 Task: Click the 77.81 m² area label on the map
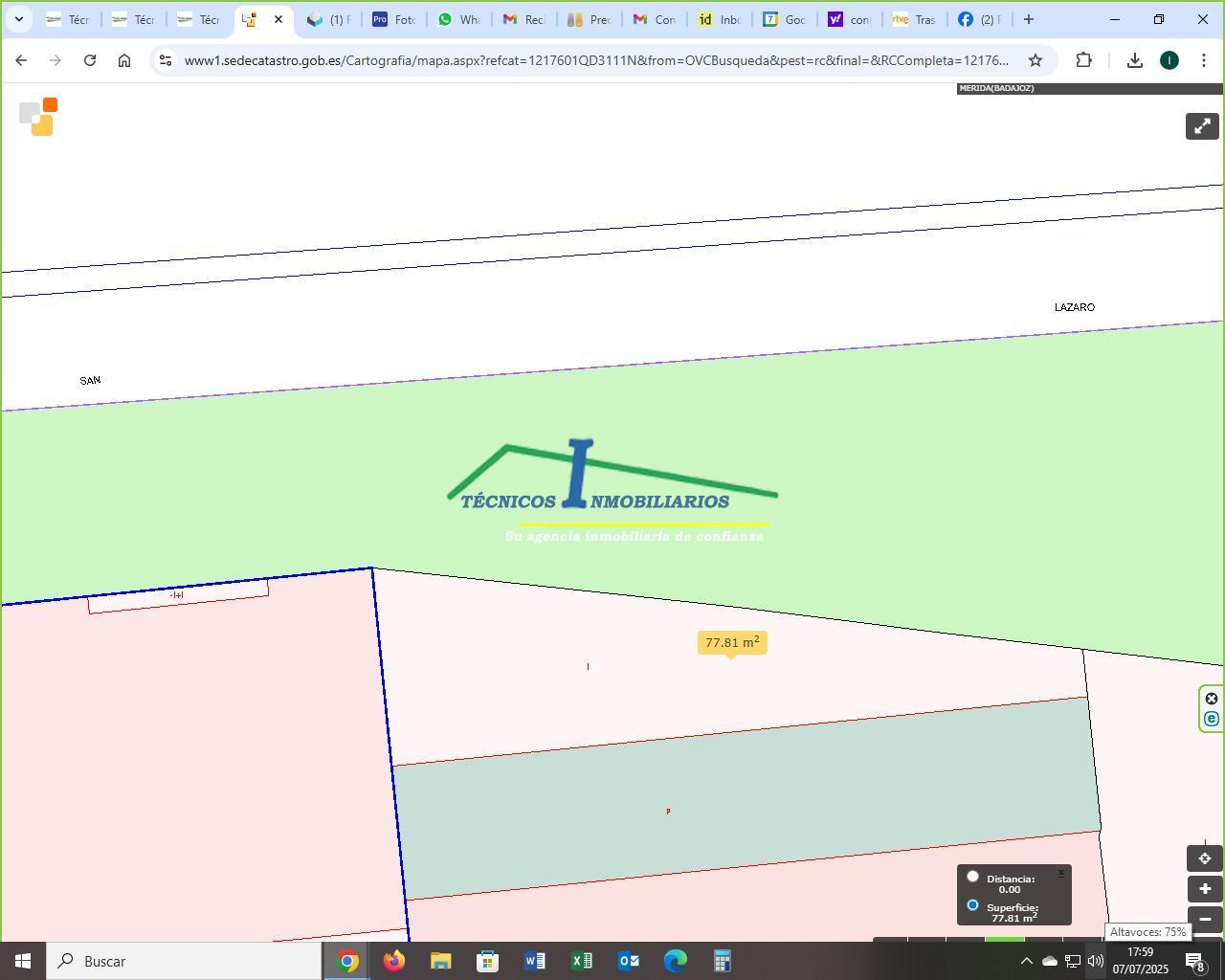(732, 643)
